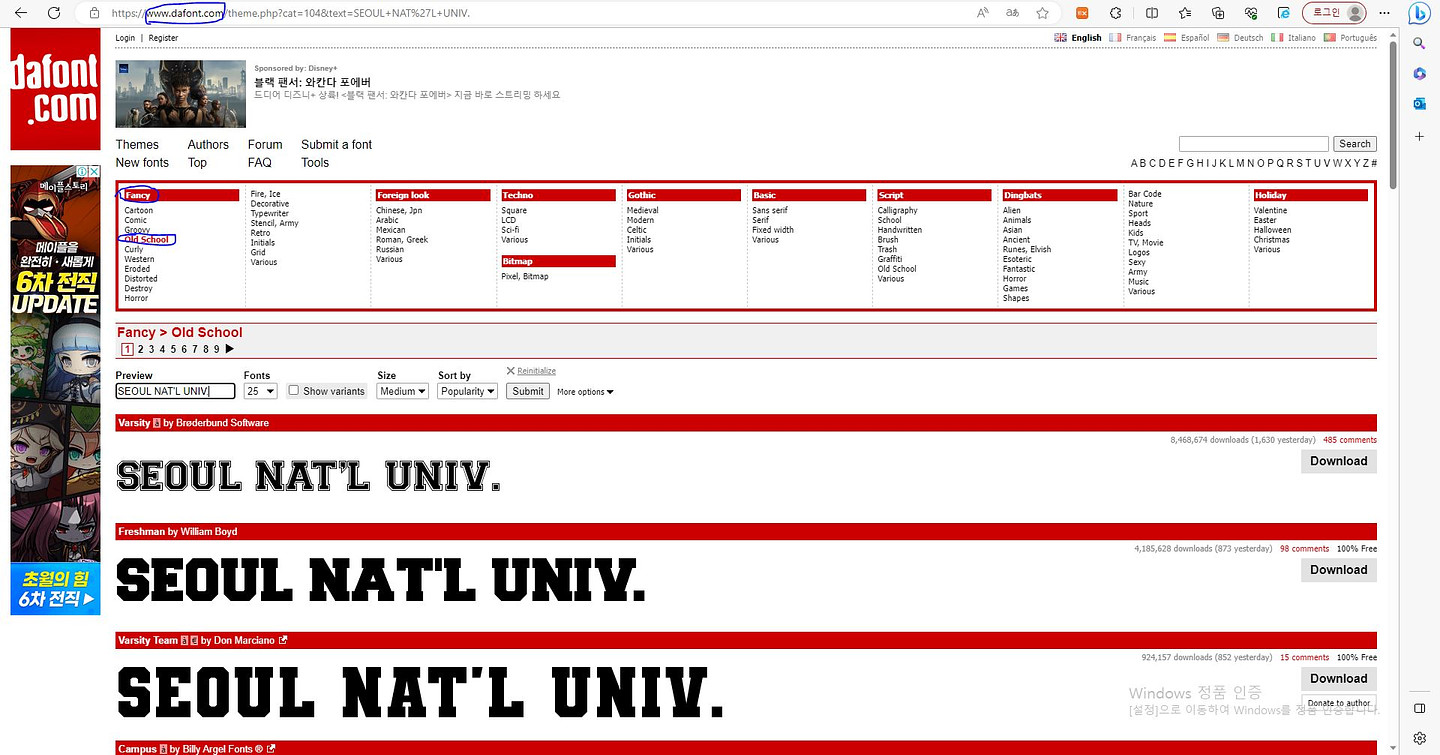
Task: Open the Size dropdown set to Medium
Action: pyautogui.click(x=402, y=392)
